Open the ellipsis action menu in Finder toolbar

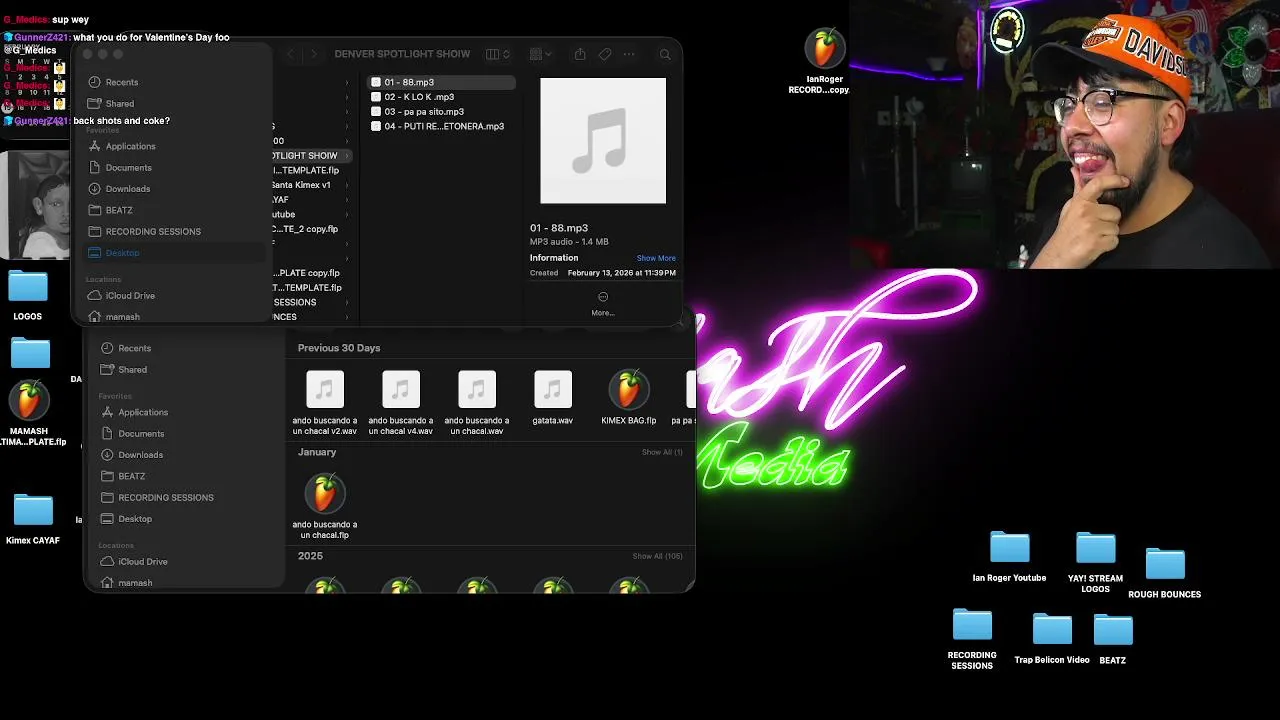629,54
